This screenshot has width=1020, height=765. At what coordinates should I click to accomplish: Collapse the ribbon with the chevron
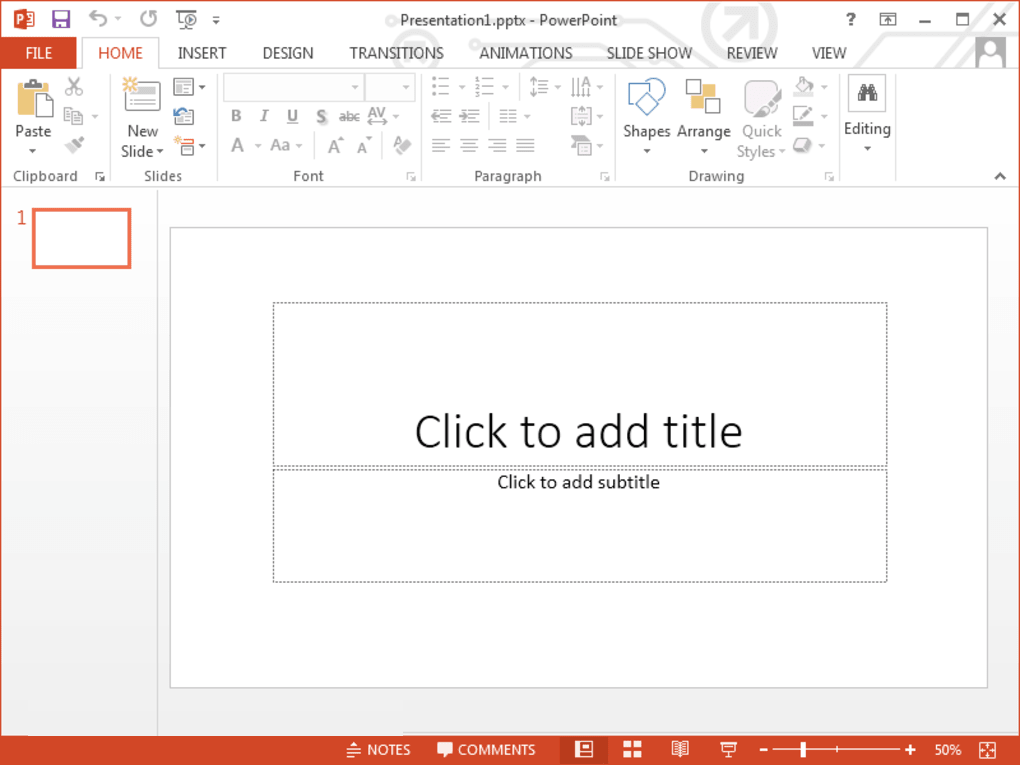click(x=1000, y=176)
